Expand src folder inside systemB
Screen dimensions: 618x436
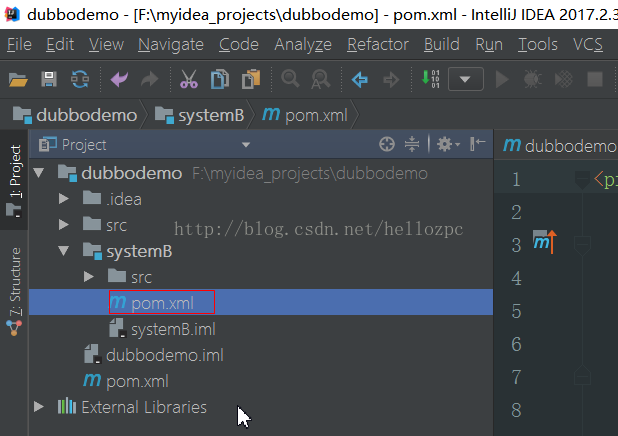coord(89,277)
